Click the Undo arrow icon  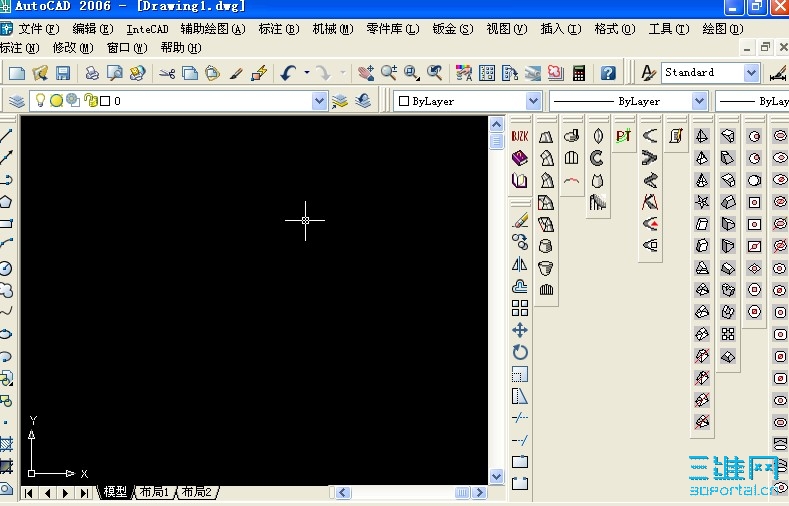pyautogui.click(x=288, y=73)
